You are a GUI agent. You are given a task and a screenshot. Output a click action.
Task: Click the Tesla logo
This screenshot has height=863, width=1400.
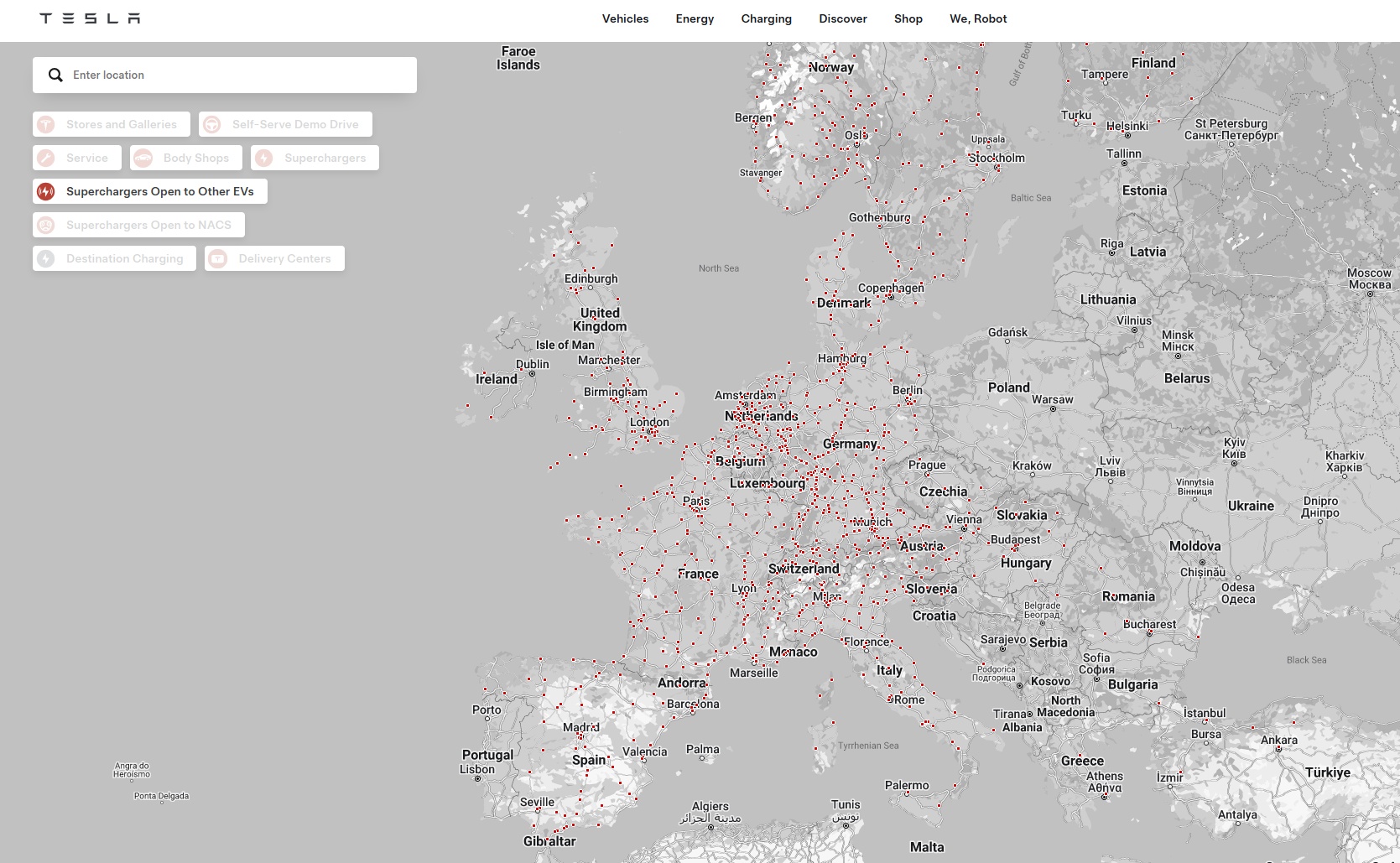pos(90,18)
